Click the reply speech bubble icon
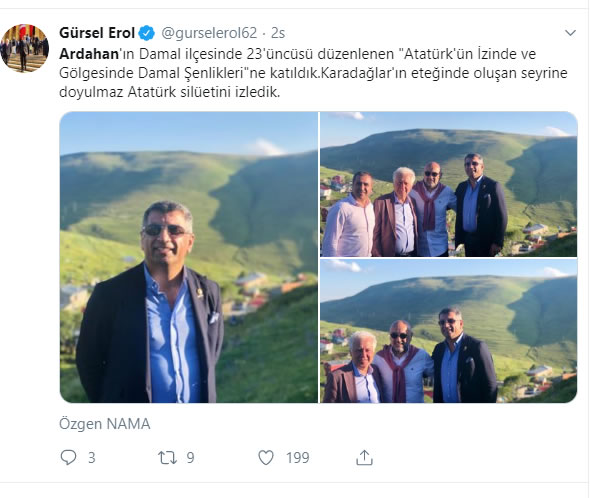The width and height of the screenshot is (590, 498). [68, 457]
